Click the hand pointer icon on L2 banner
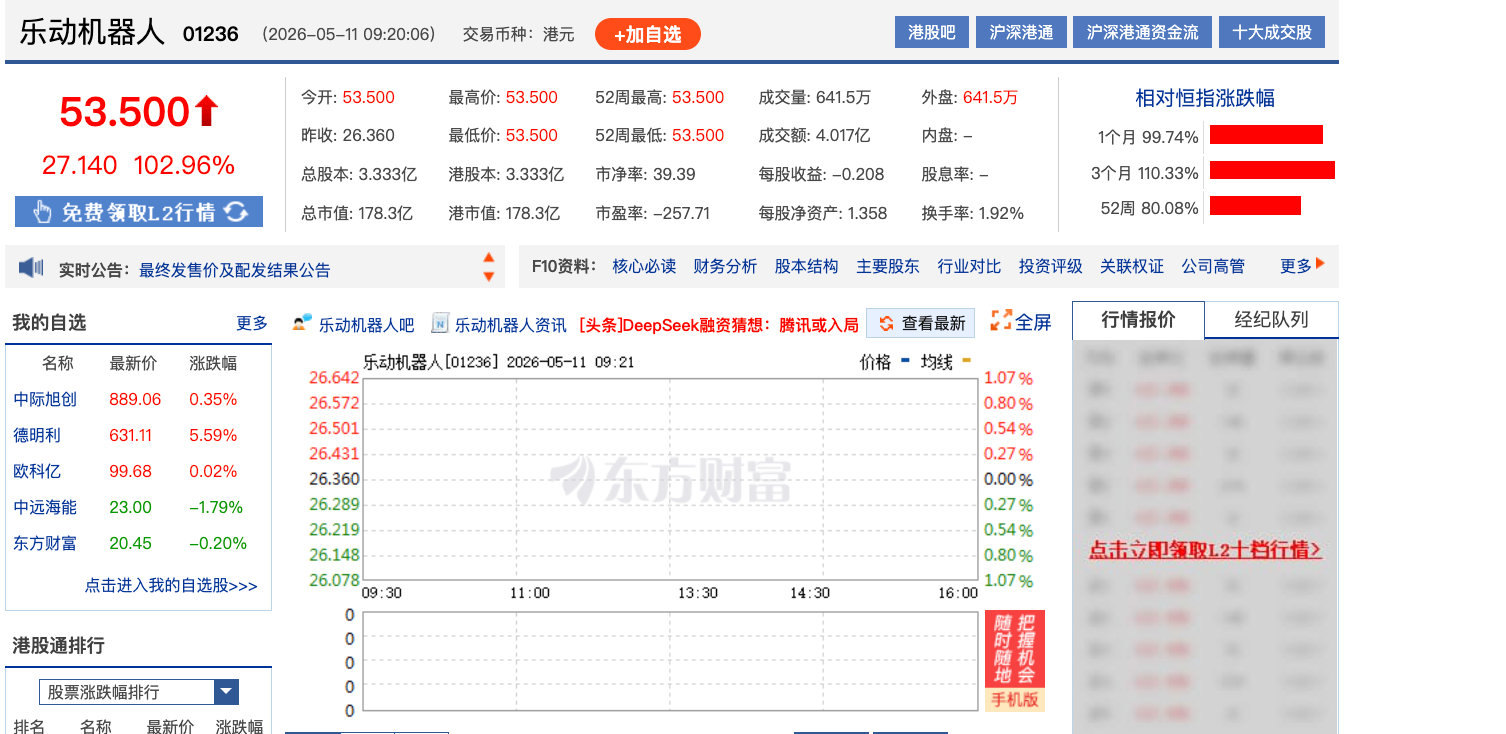Image resolution: width=1506 pixels, height=734 pixels. tap(42, 212)
